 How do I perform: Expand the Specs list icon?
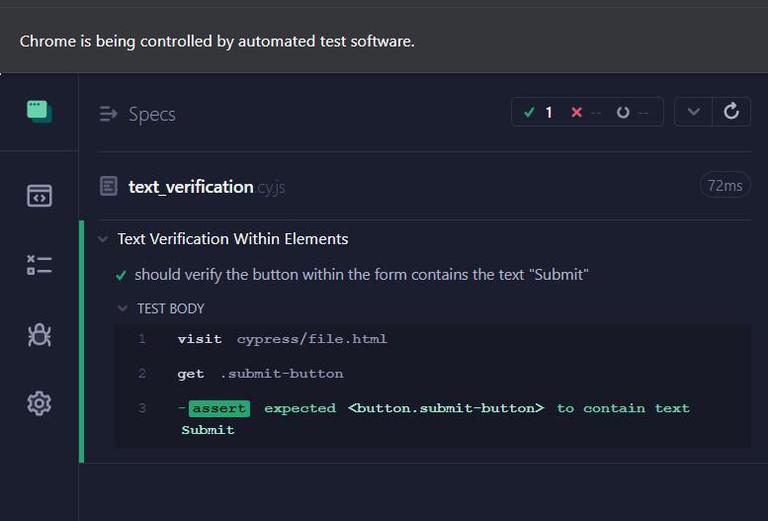(x=109, y=114)
